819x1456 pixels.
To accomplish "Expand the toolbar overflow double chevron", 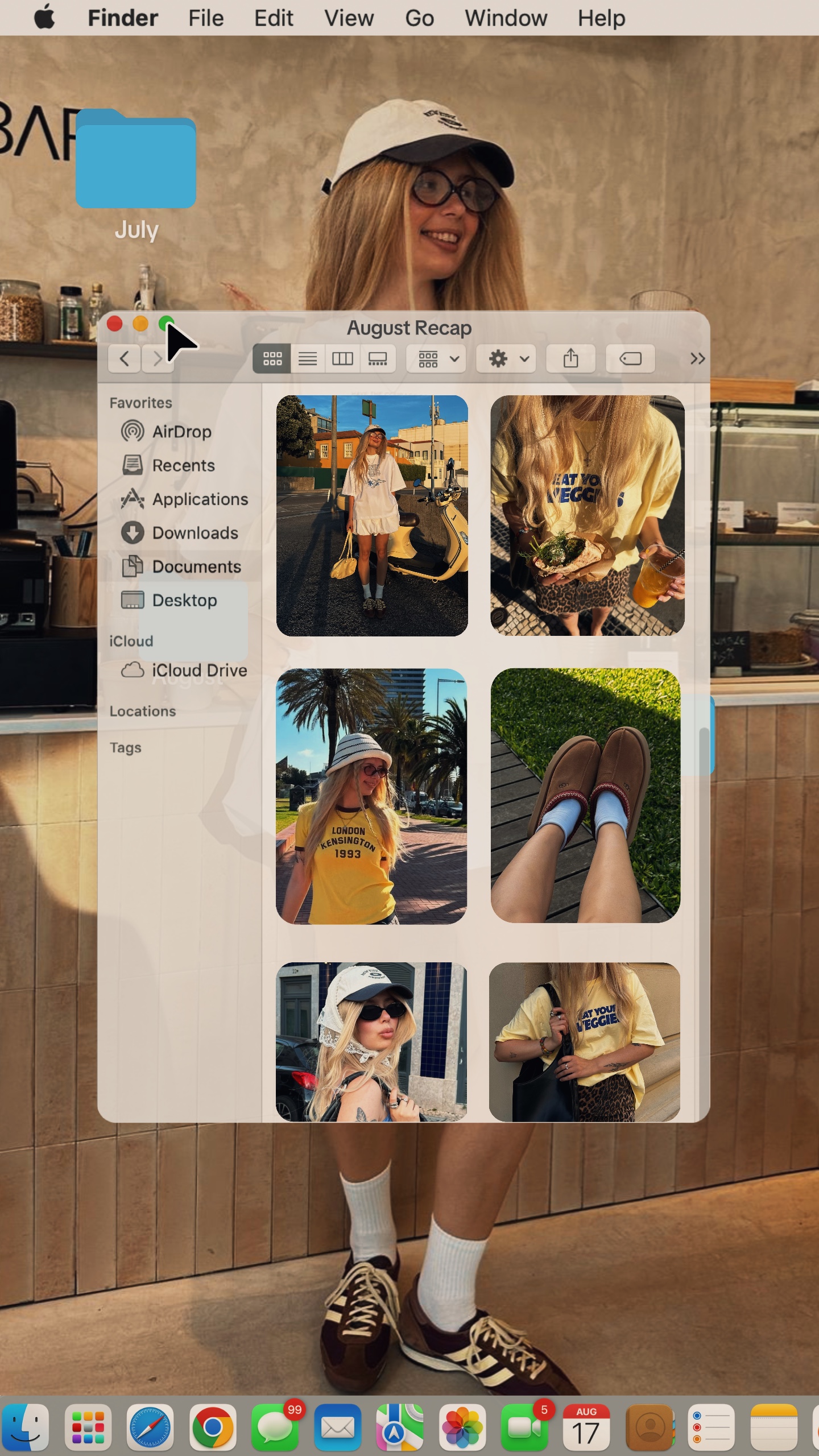I will click(697, 359).
